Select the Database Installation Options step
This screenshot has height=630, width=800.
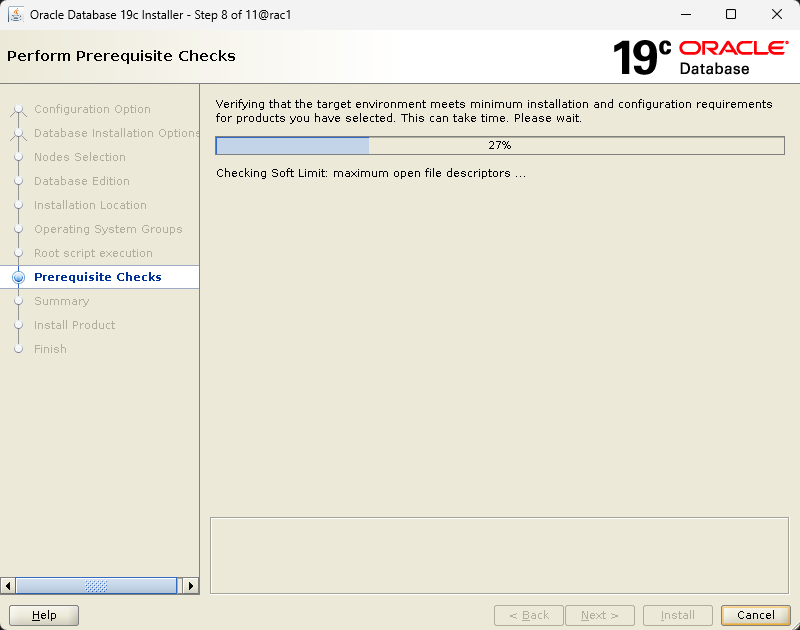(117, 133)
